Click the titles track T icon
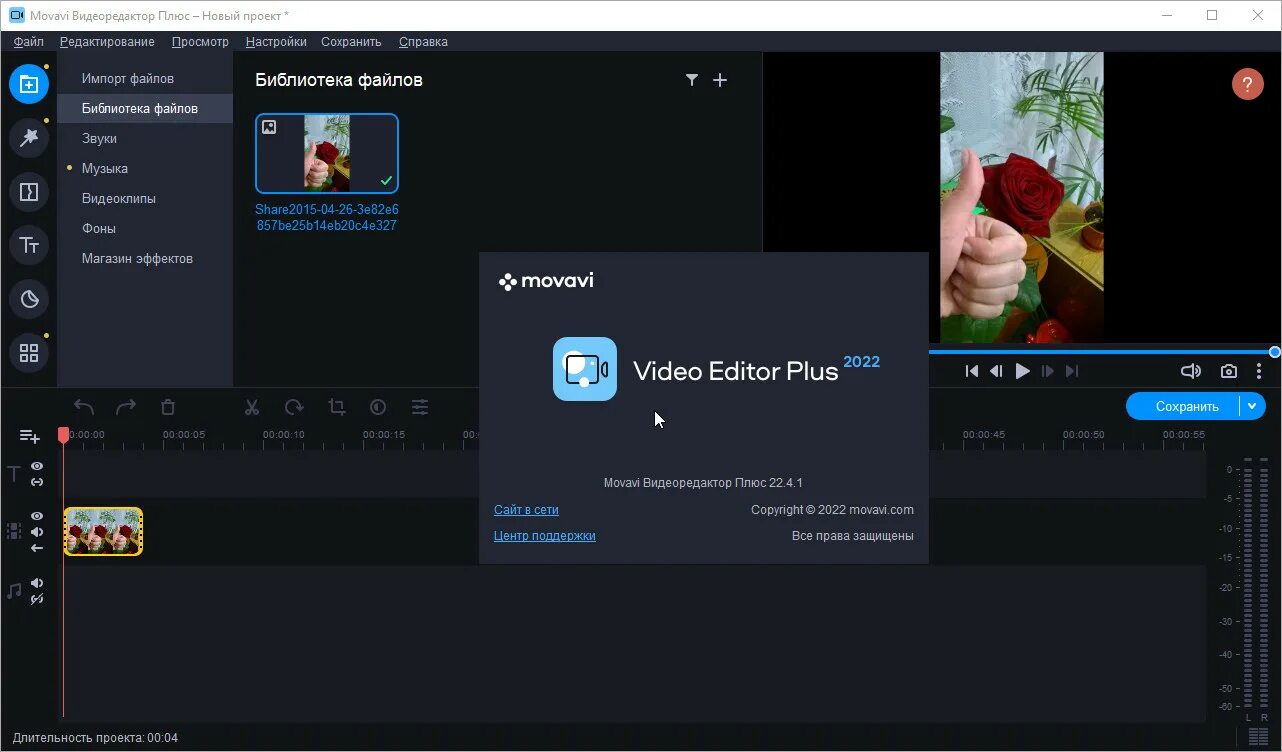1282x752 pixels. tap(14, 474)
